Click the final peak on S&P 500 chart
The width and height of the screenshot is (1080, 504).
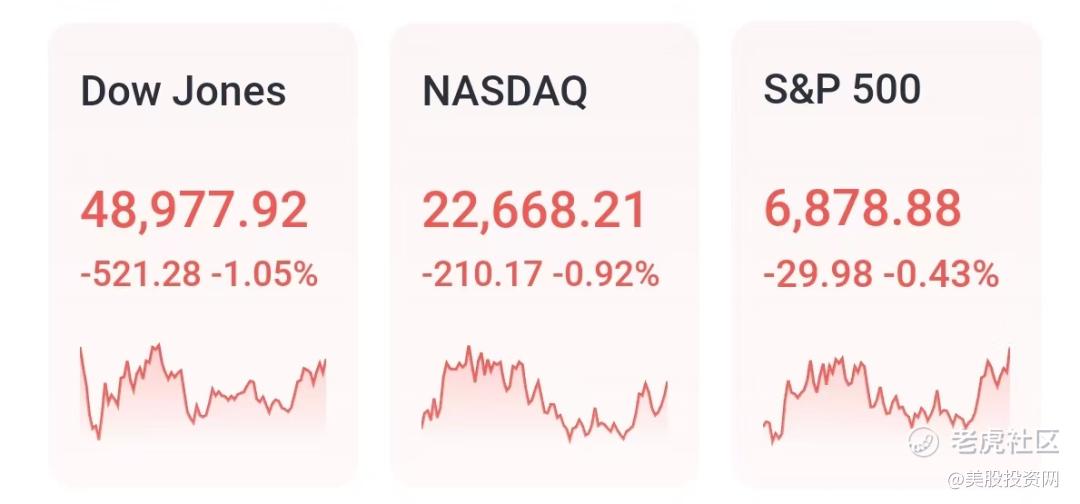tap(1008, 349)
